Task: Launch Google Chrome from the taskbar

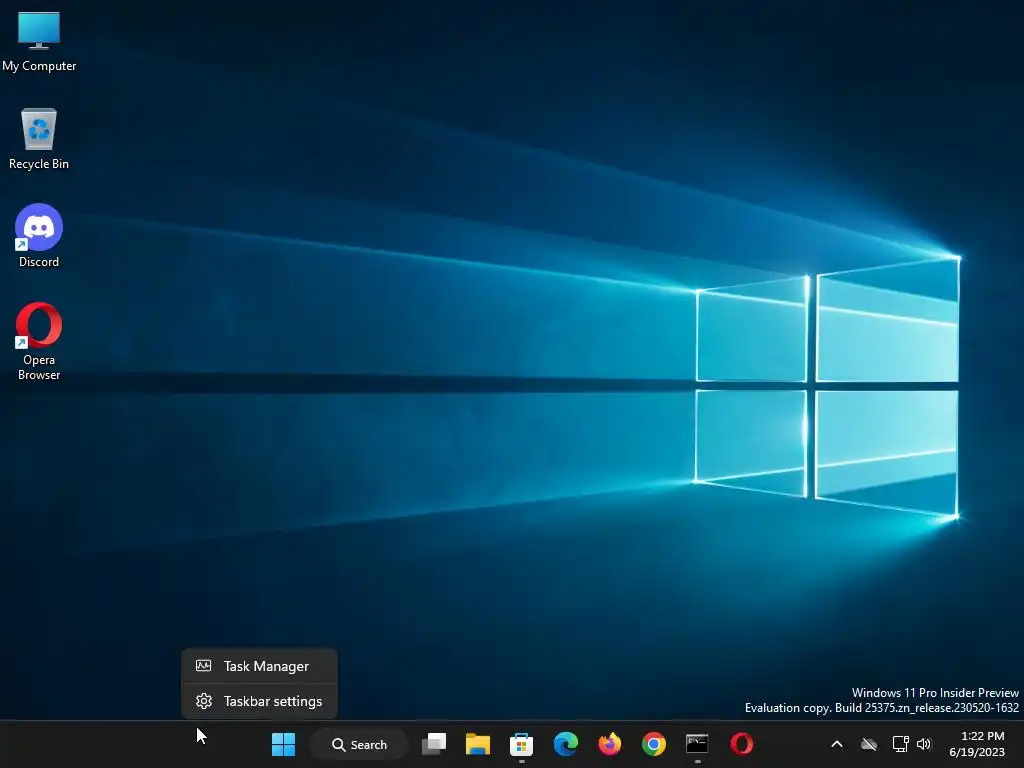Action: [654, 744]
